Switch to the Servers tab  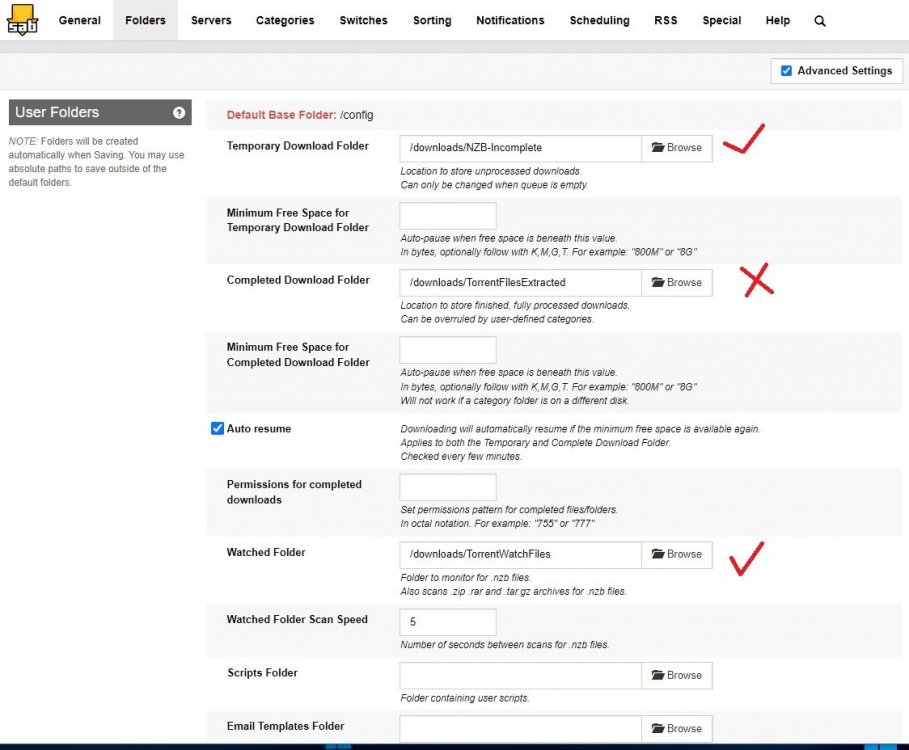pyautogui.click(x=211, y=20)
